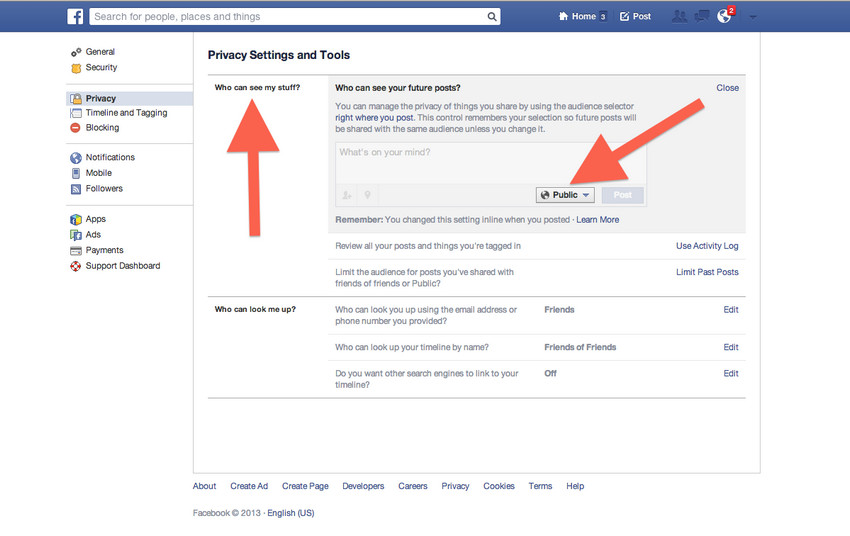Open the notifications globe icon

coord(725,17)
